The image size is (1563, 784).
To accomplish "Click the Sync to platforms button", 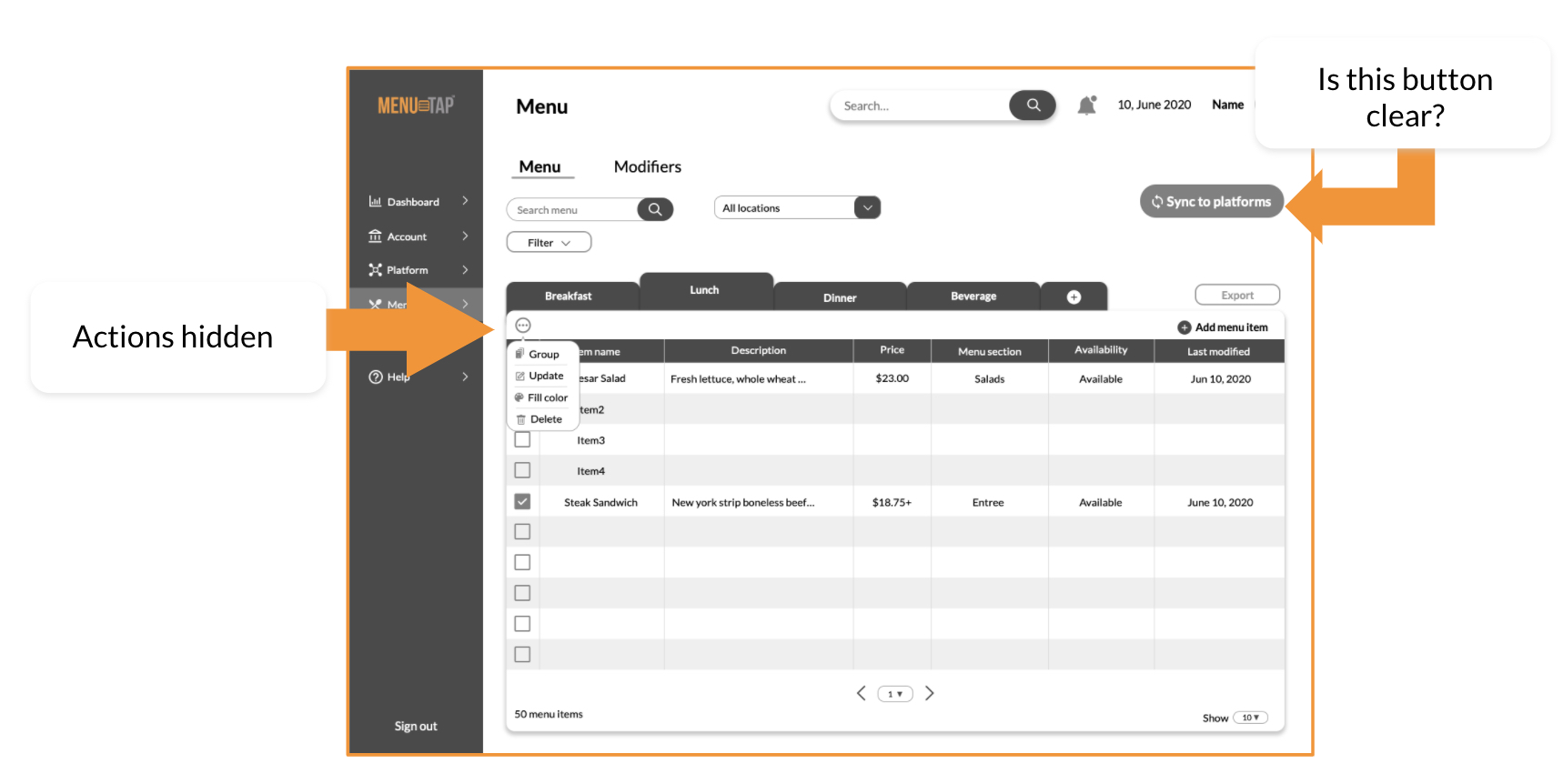I will click(1211, 202).
